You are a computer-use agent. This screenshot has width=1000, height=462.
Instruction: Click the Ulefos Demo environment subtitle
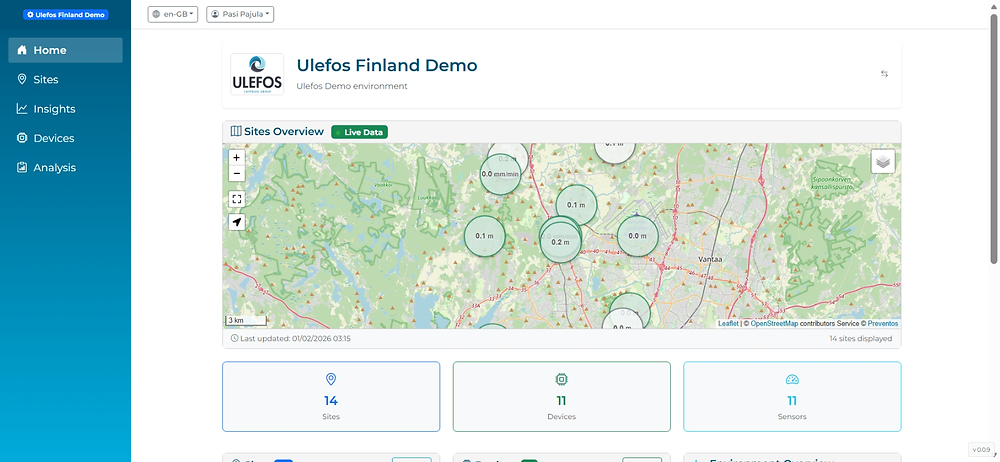352,86
